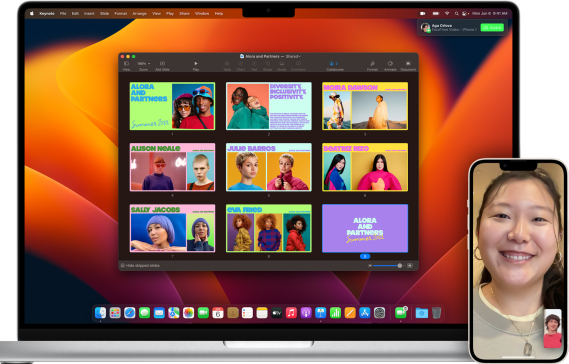Open the Share menu

click(184, 13)
